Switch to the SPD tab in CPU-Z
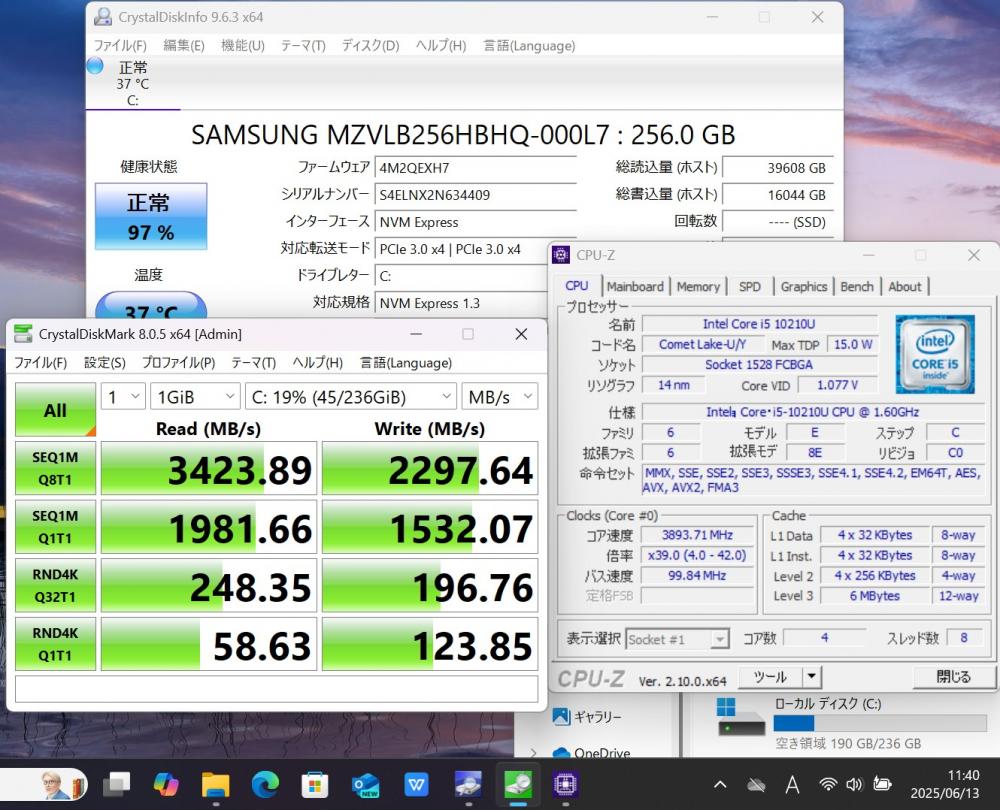 pyautogui.click(x=750, y=286)
